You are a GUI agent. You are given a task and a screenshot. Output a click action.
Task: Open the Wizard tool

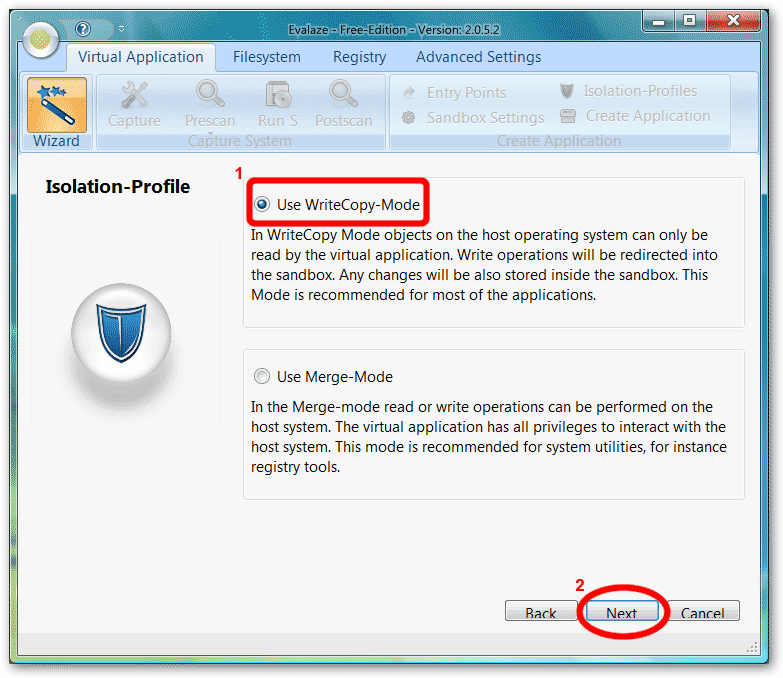pyautogui.click(x=56, y=112)
